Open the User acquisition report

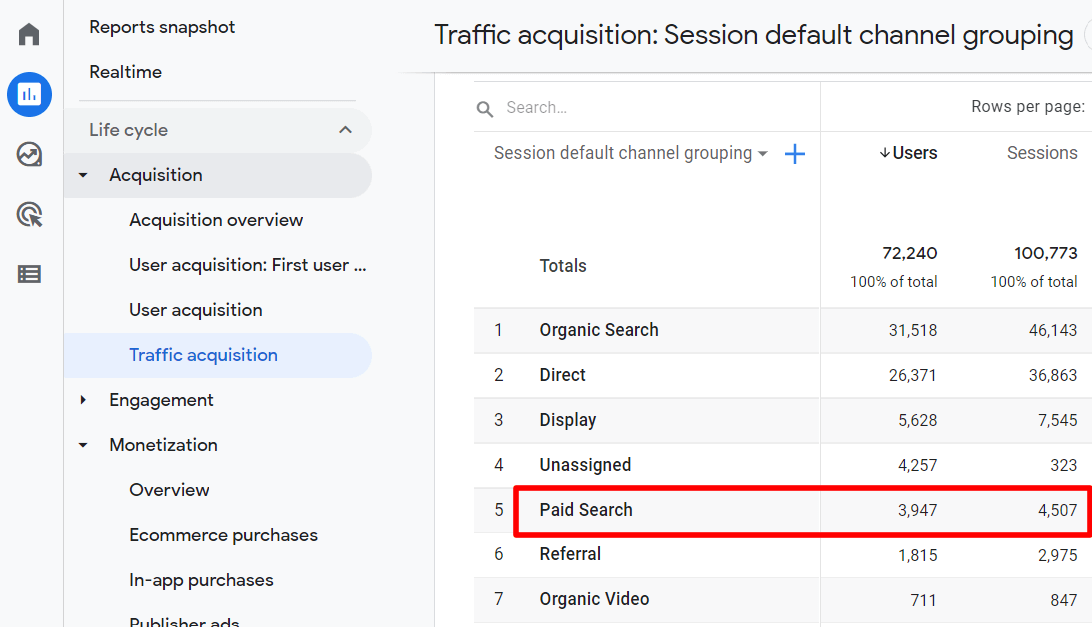point(196,309)
